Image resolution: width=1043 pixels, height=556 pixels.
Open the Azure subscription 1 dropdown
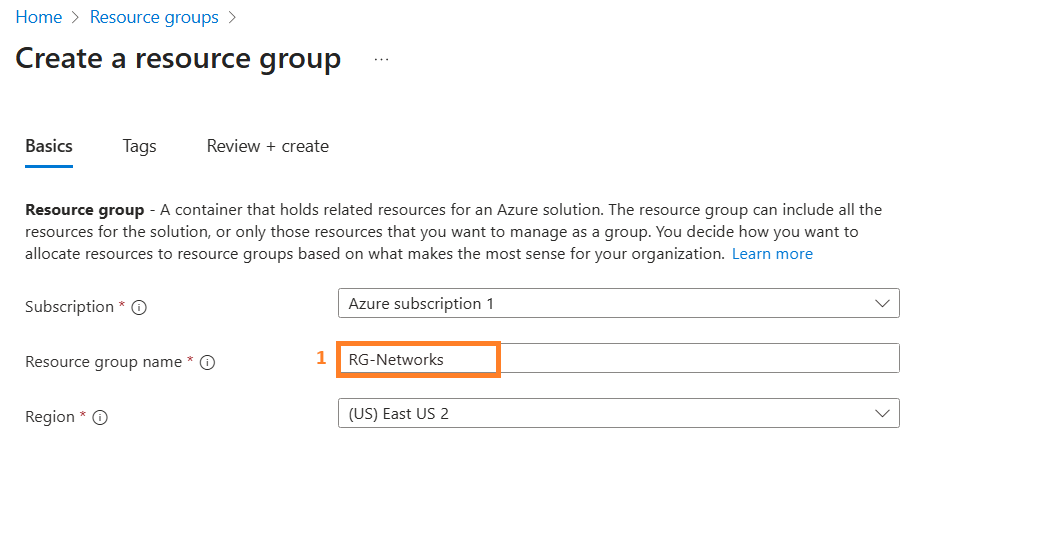[619, 303]
